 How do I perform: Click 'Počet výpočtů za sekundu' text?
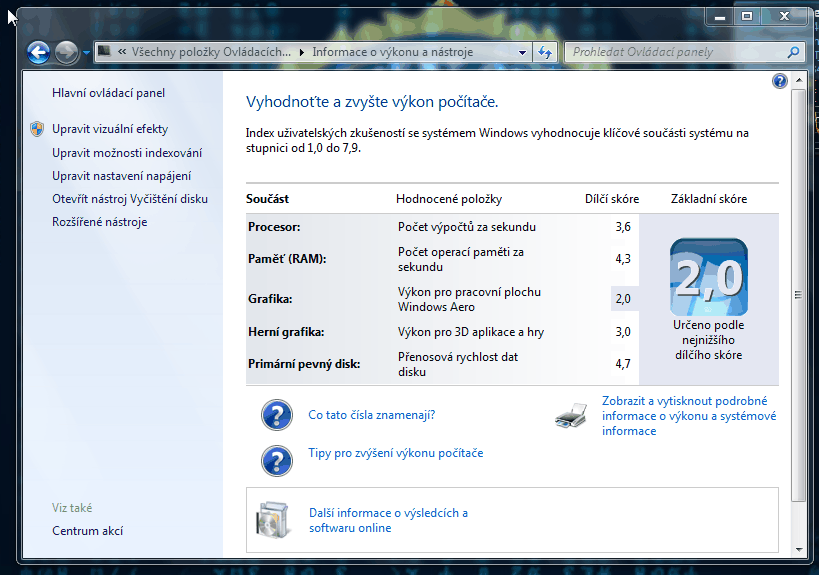coord(467,227)
